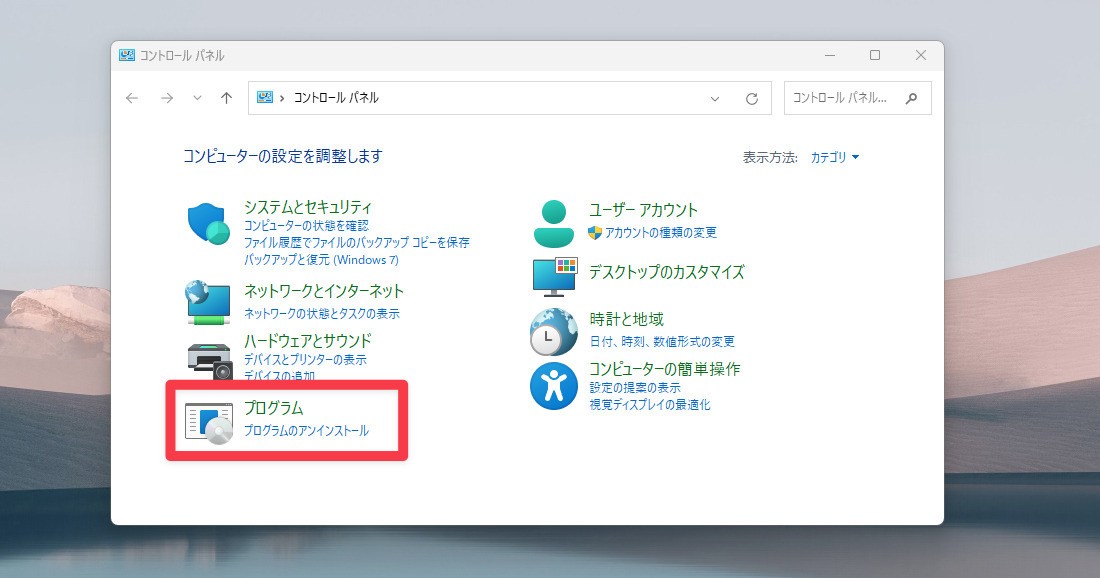Open the Ease of Access icon
Viewport: 1100px width, 578px height.
tap(554, 386)
